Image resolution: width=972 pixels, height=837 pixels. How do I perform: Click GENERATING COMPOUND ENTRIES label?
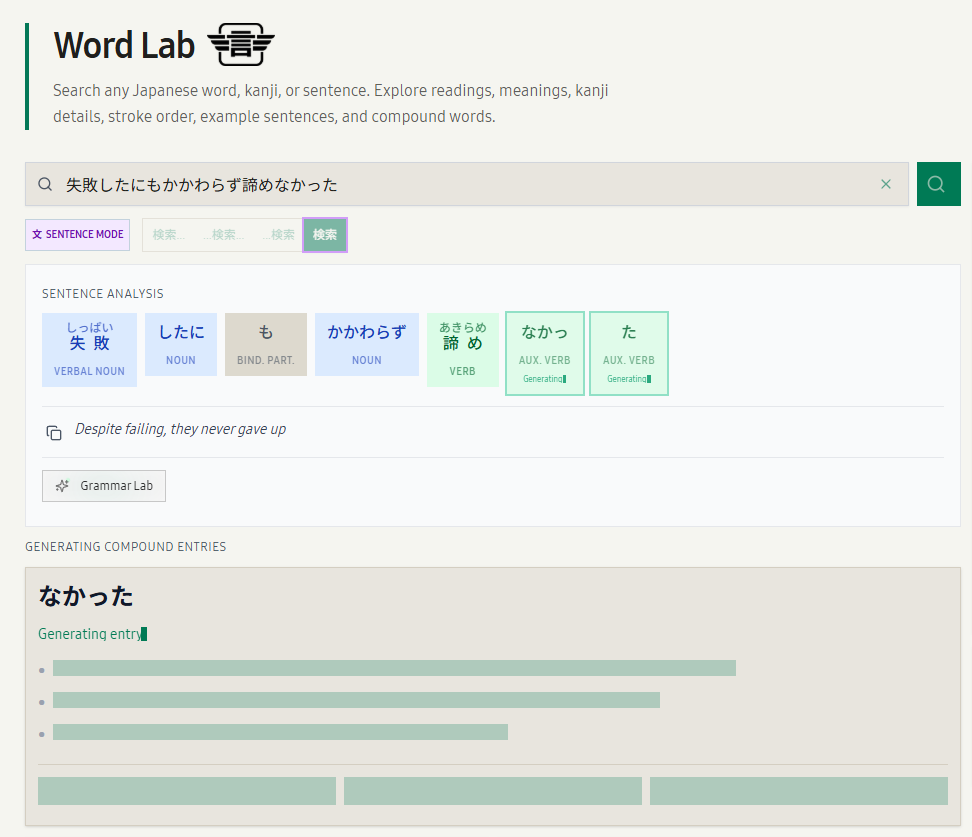pos(126,547)
